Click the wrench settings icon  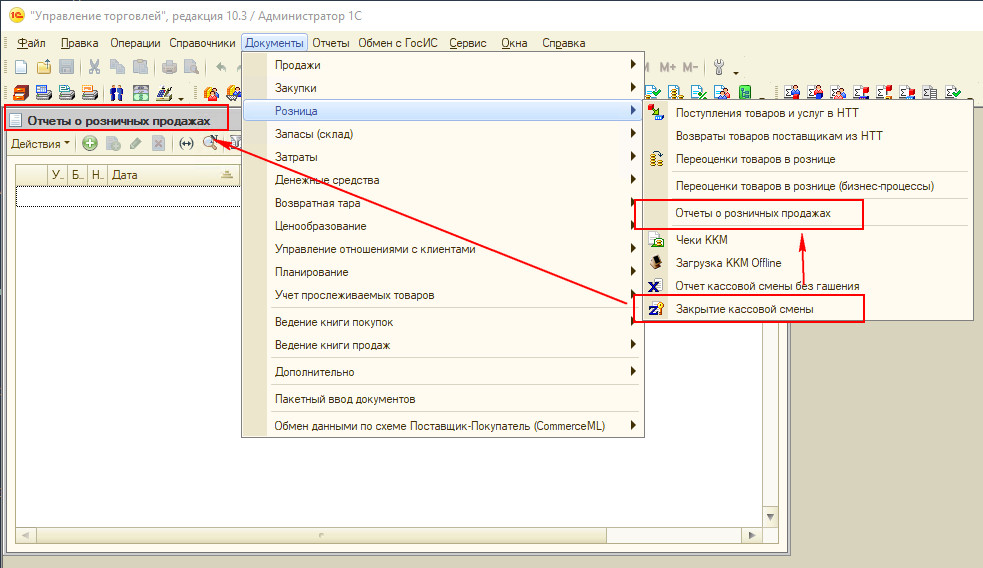[718, 67]
